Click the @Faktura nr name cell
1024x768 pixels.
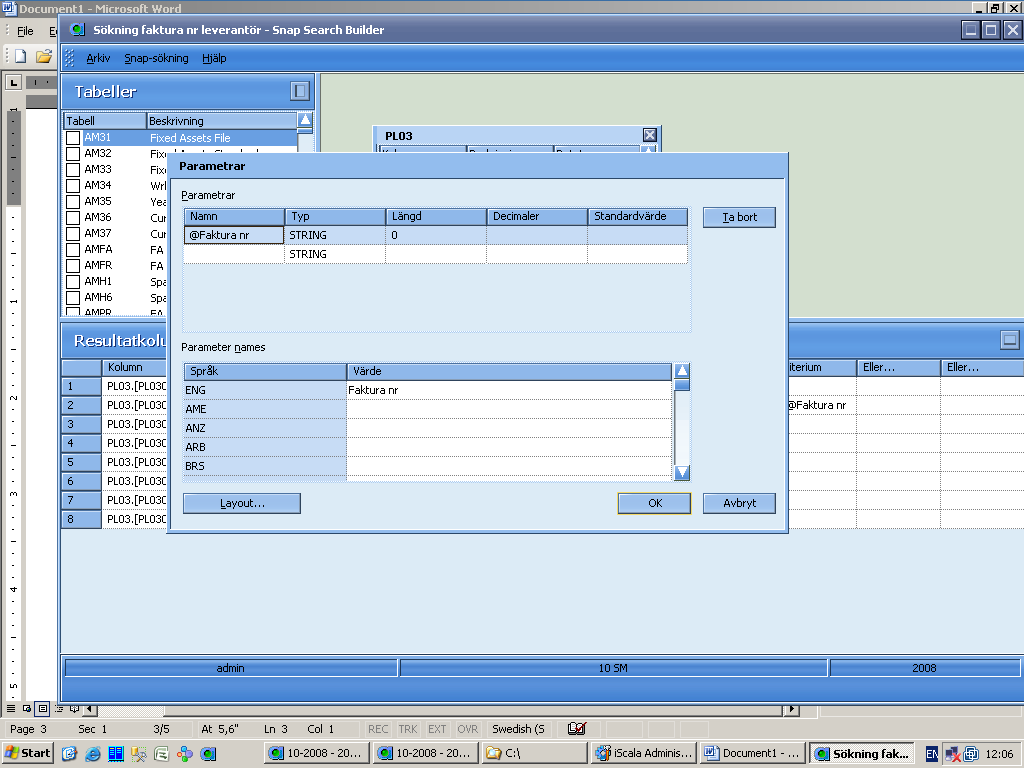[234, 235]
